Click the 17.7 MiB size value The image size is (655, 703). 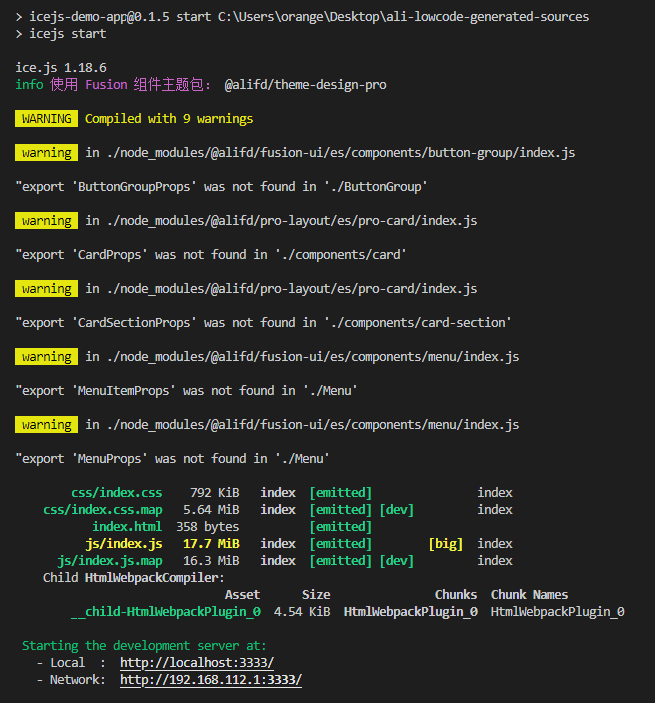point(211,544)
